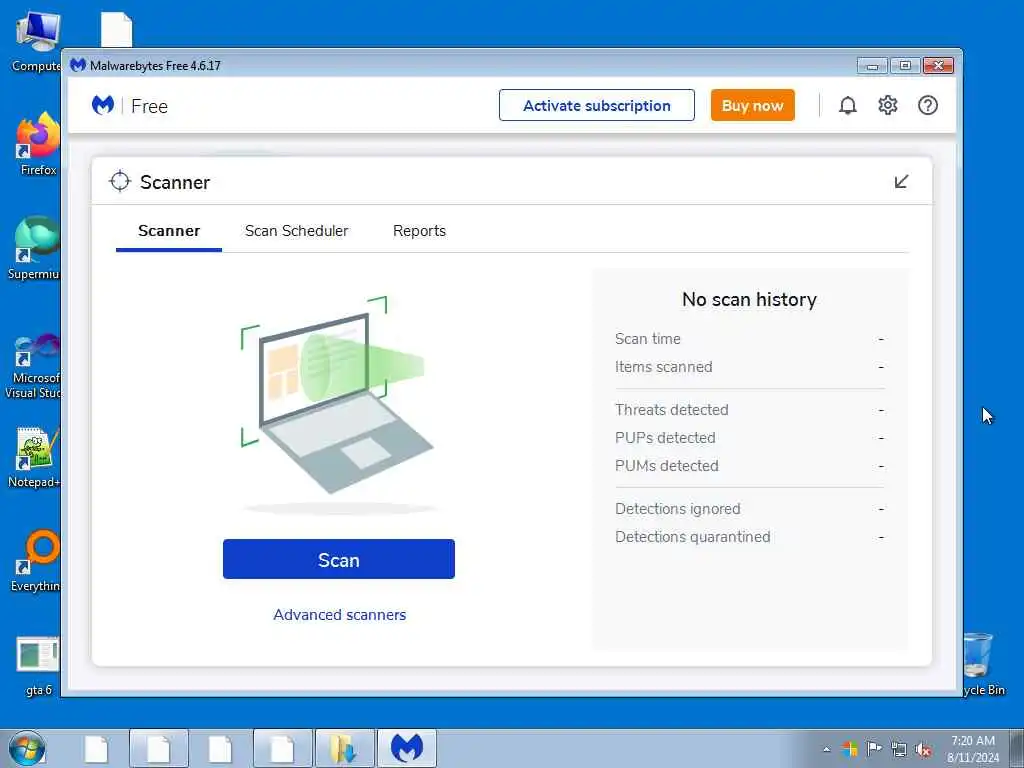Open the notifications bell

coord(848,105)
